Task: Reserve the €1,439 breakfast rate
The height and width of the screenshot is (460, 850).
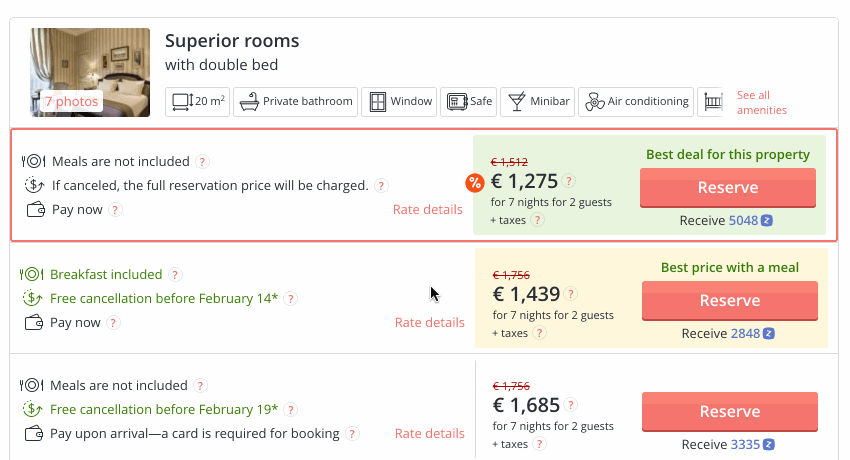Action: tap(730, 301)
